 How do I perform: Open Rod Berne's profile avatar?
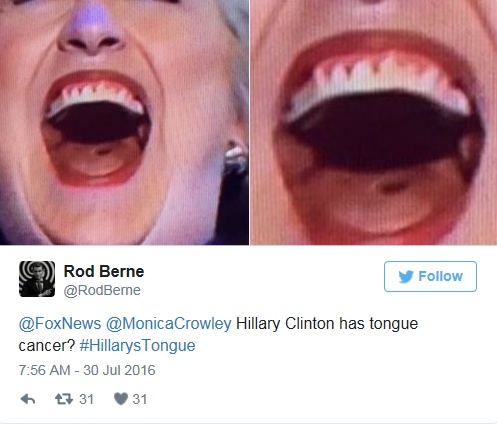[x=37, y=279]
